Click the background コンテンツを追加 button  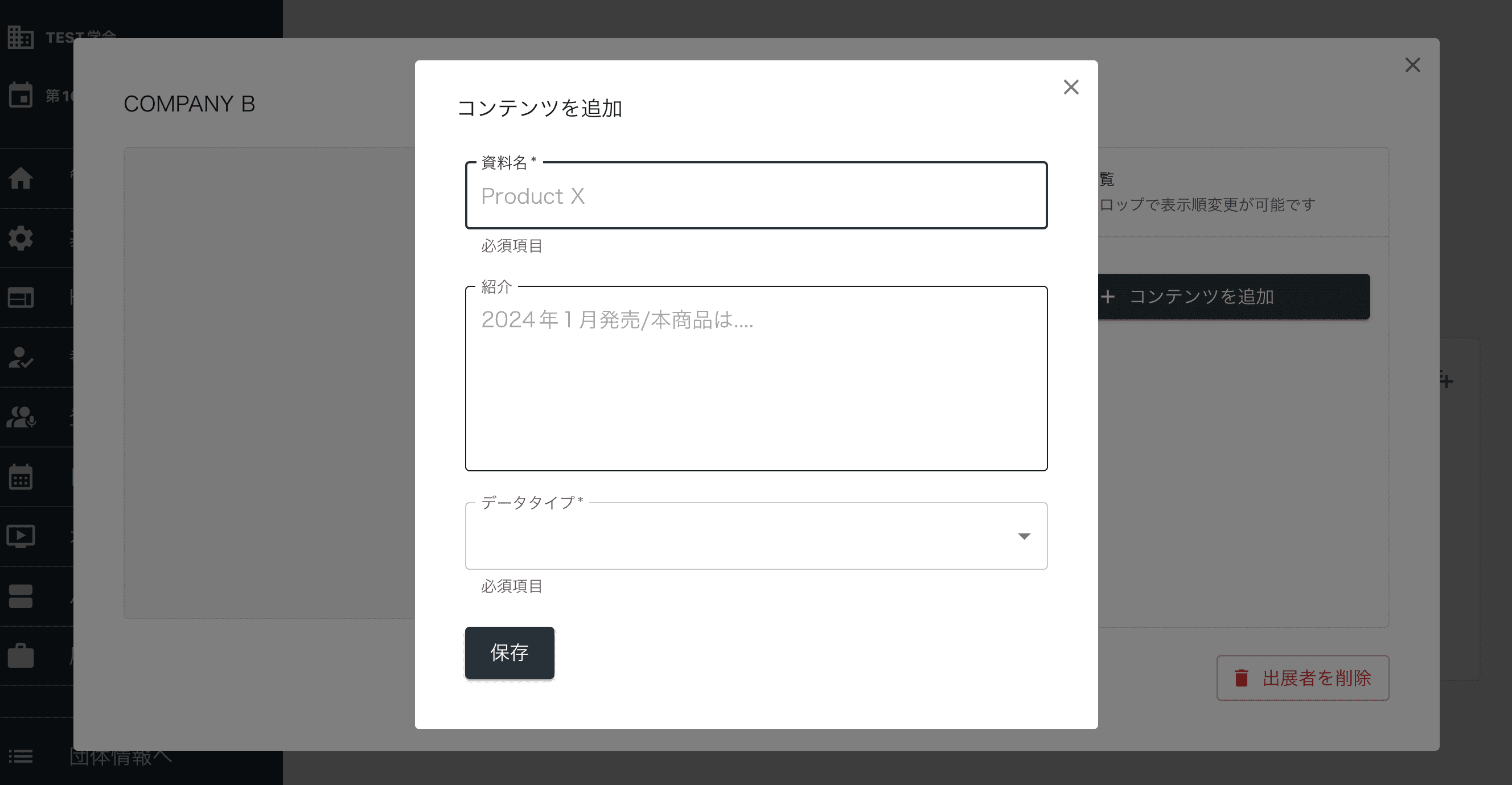(1234, 297)
